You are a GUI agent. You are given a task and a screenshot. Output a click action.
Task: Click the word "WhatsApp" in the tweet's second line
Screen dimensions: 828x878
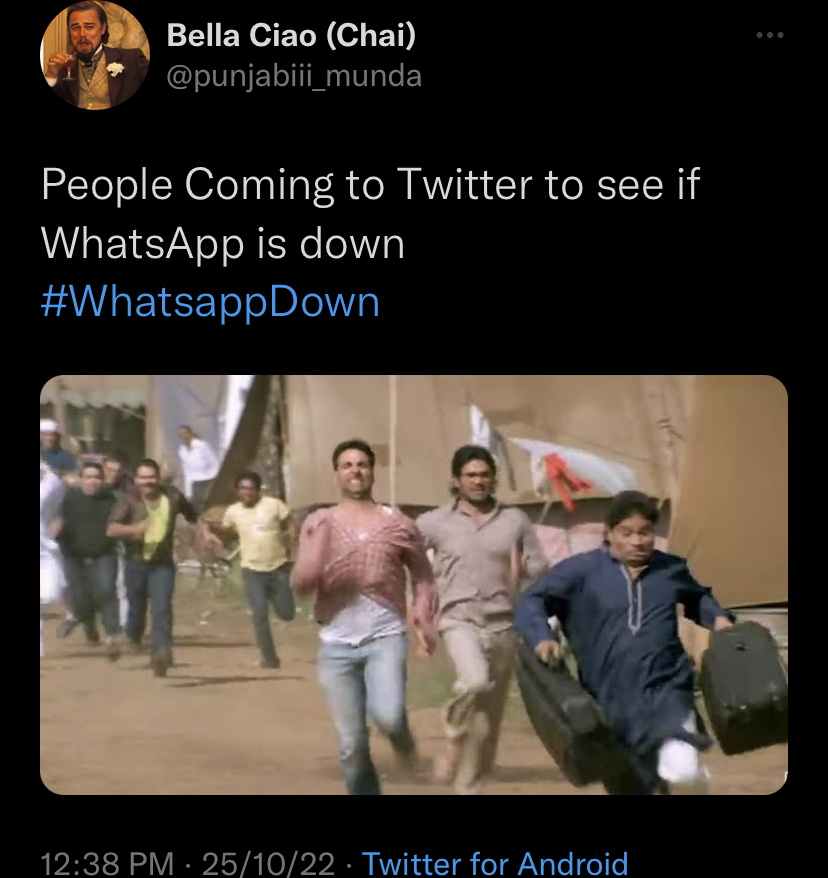[x=145, y=243]
